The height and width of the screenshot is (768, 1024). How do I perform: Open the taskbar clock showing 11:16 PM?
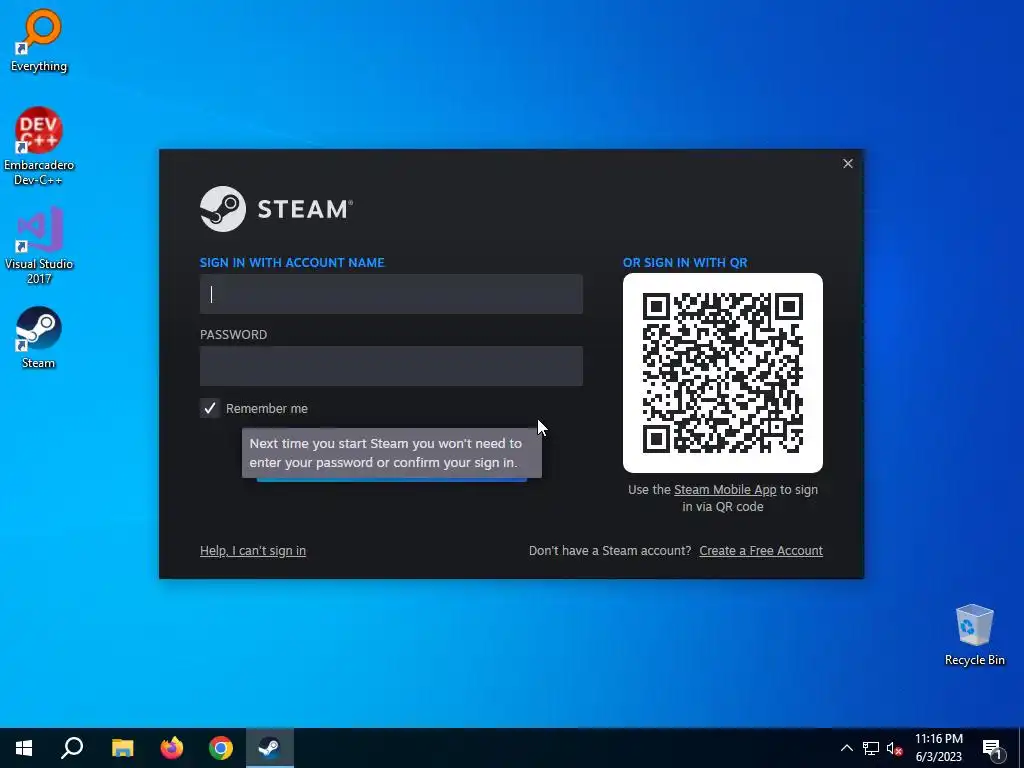pos(938,748)
